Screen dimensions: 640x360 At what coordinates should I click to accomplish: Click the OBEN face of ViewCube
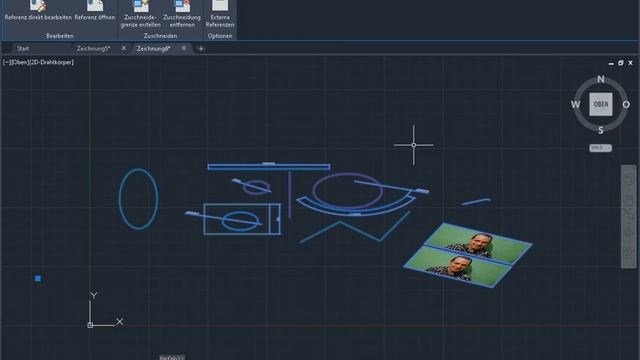pyautogui.click(x=600, y=104)
